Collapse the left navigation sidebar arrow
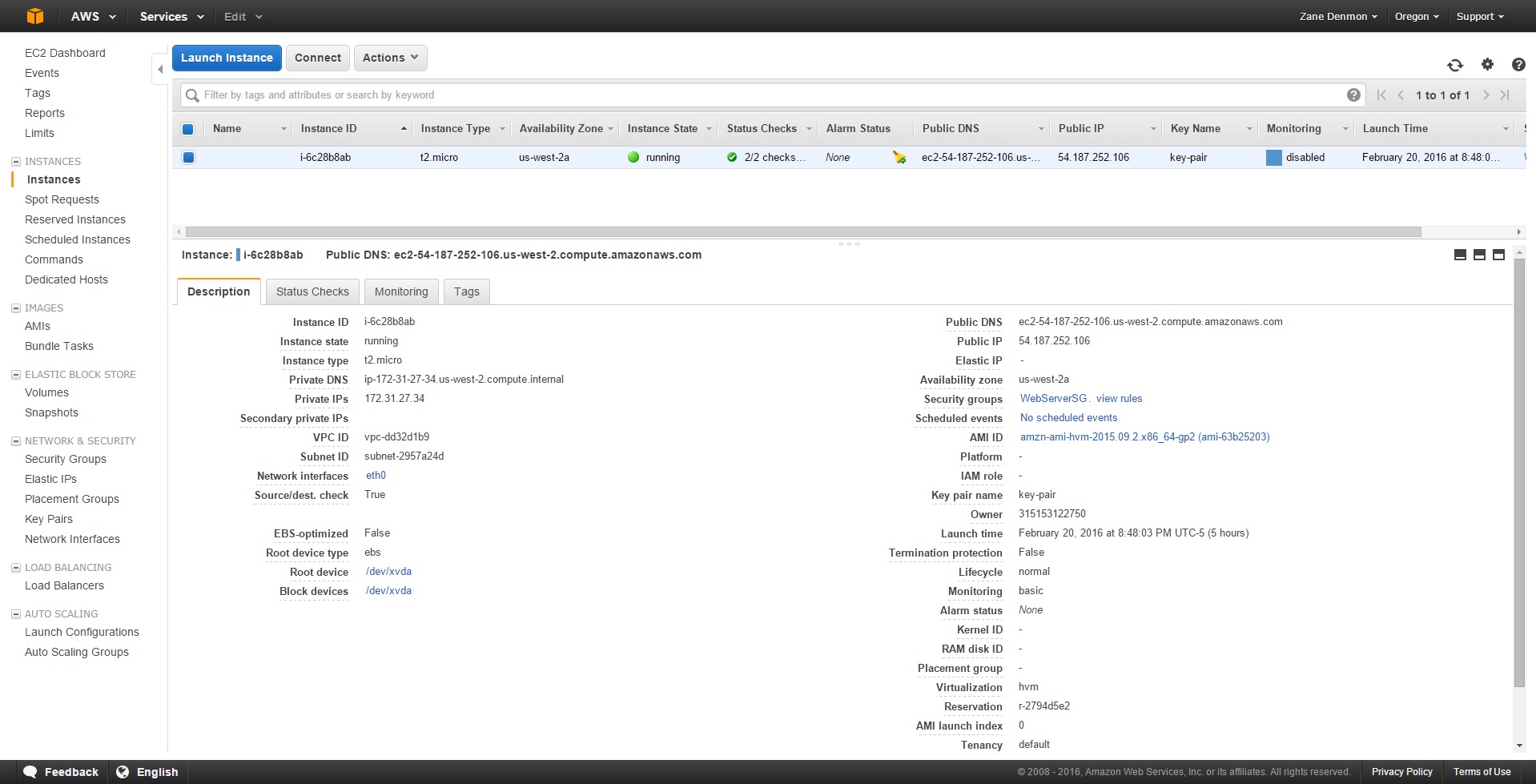1536x784 pixels. pyautogui.click(x=160, y=69)
